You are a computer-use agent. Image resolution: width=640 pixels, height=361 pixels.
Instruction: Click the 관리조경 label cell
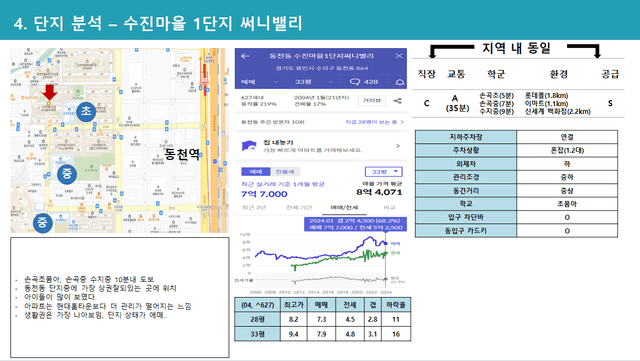point(466,177)
